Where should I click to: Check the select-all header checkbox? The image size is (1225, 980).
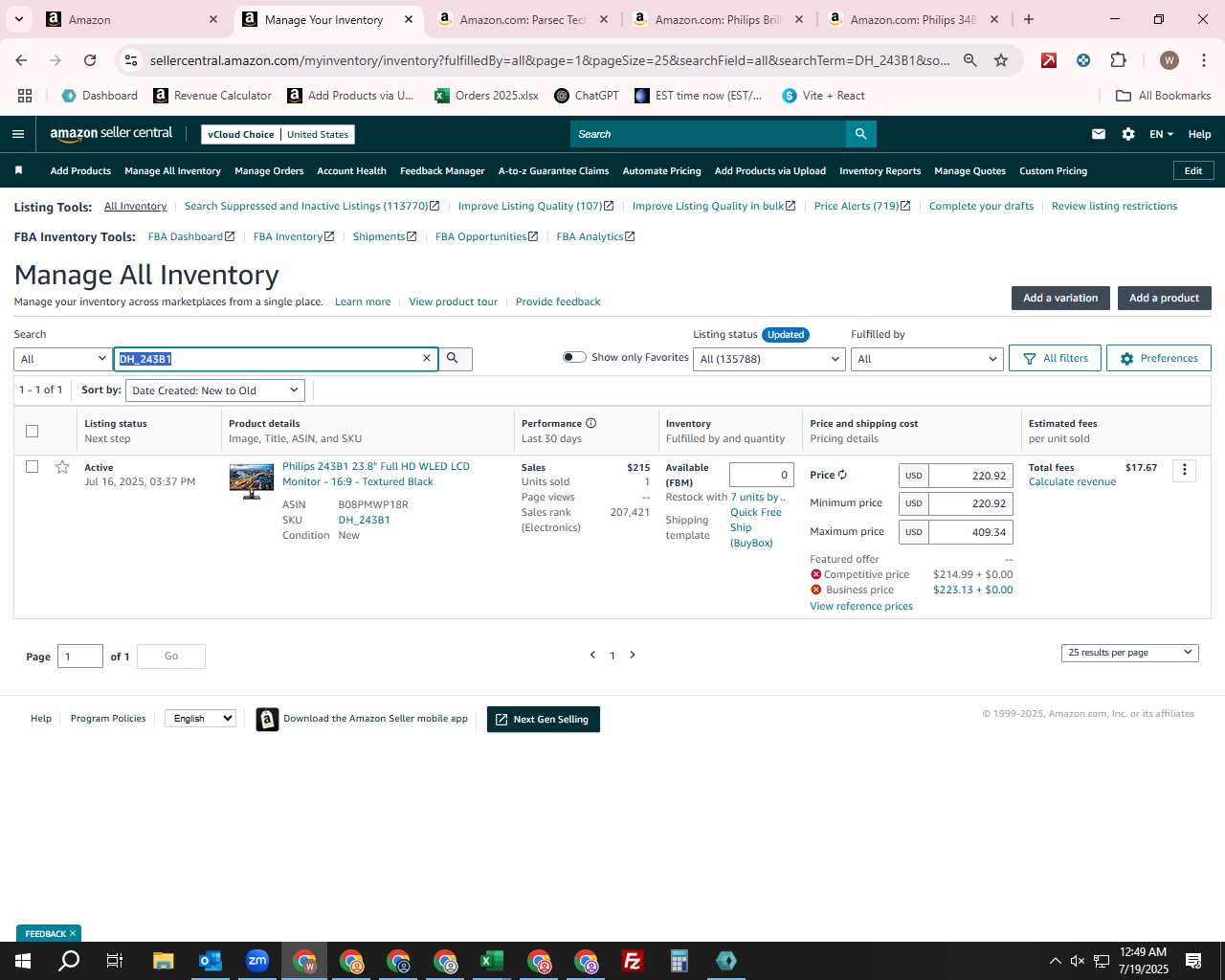(32, 431)
